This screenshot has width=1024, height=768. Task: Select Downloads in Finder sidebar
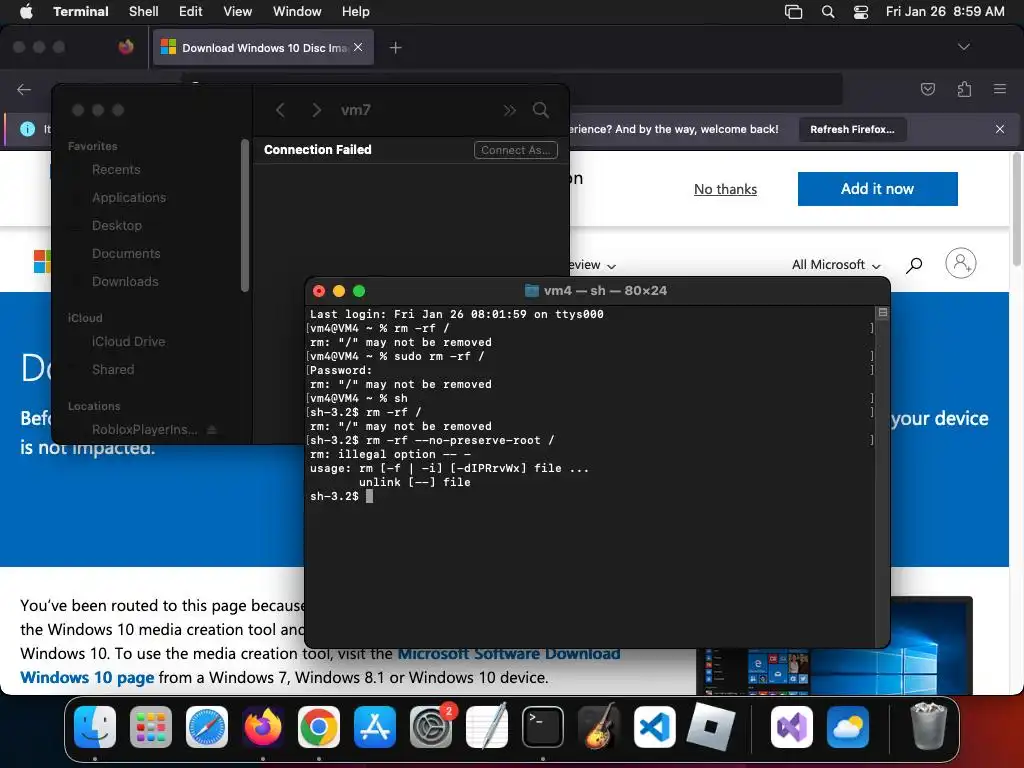point(125,281)
